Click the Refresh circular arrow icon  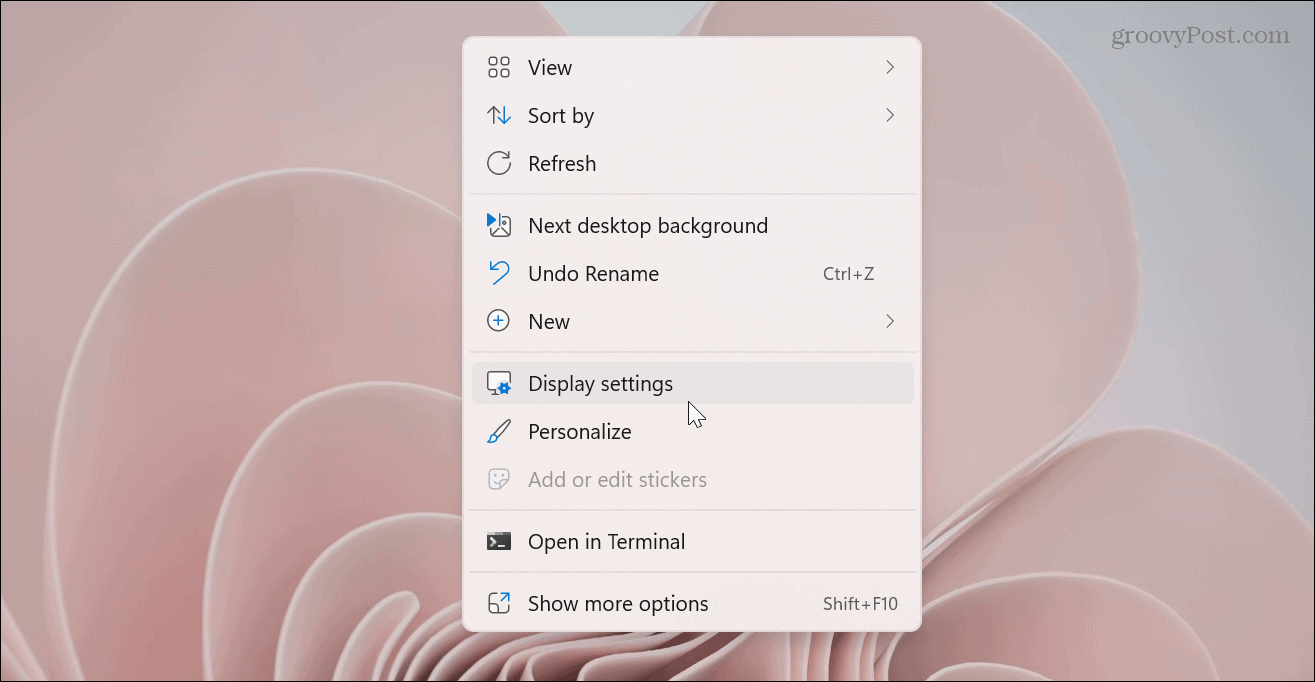point(500,163)
